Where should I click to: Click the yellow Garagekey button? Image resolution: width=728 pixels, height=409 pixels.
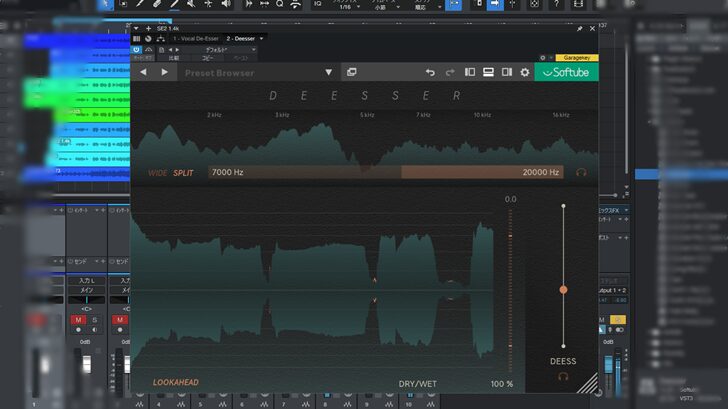pos(577,58)
